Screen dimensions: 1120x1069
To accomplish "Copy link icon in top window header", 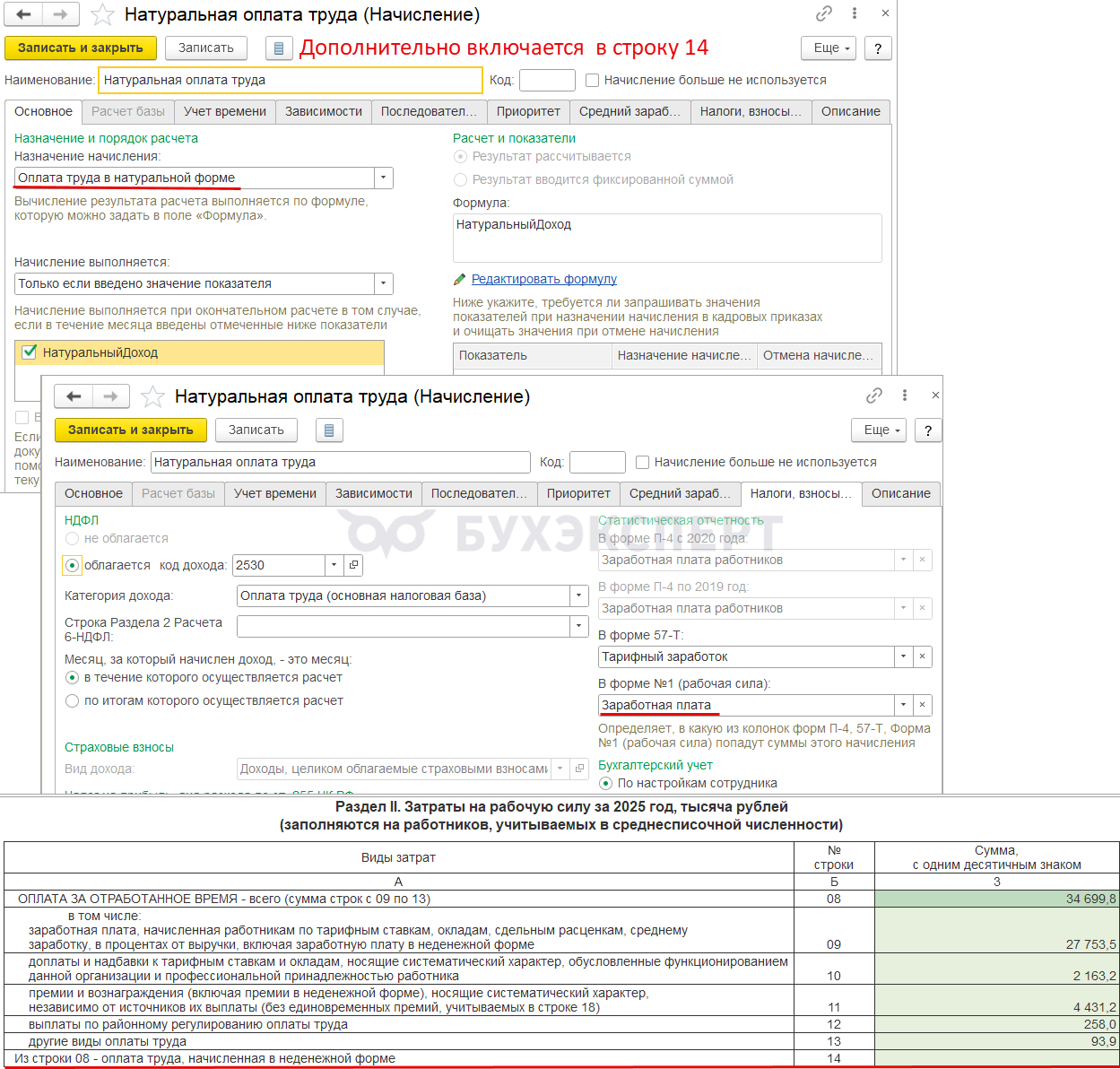I will (x=823, y=13).
